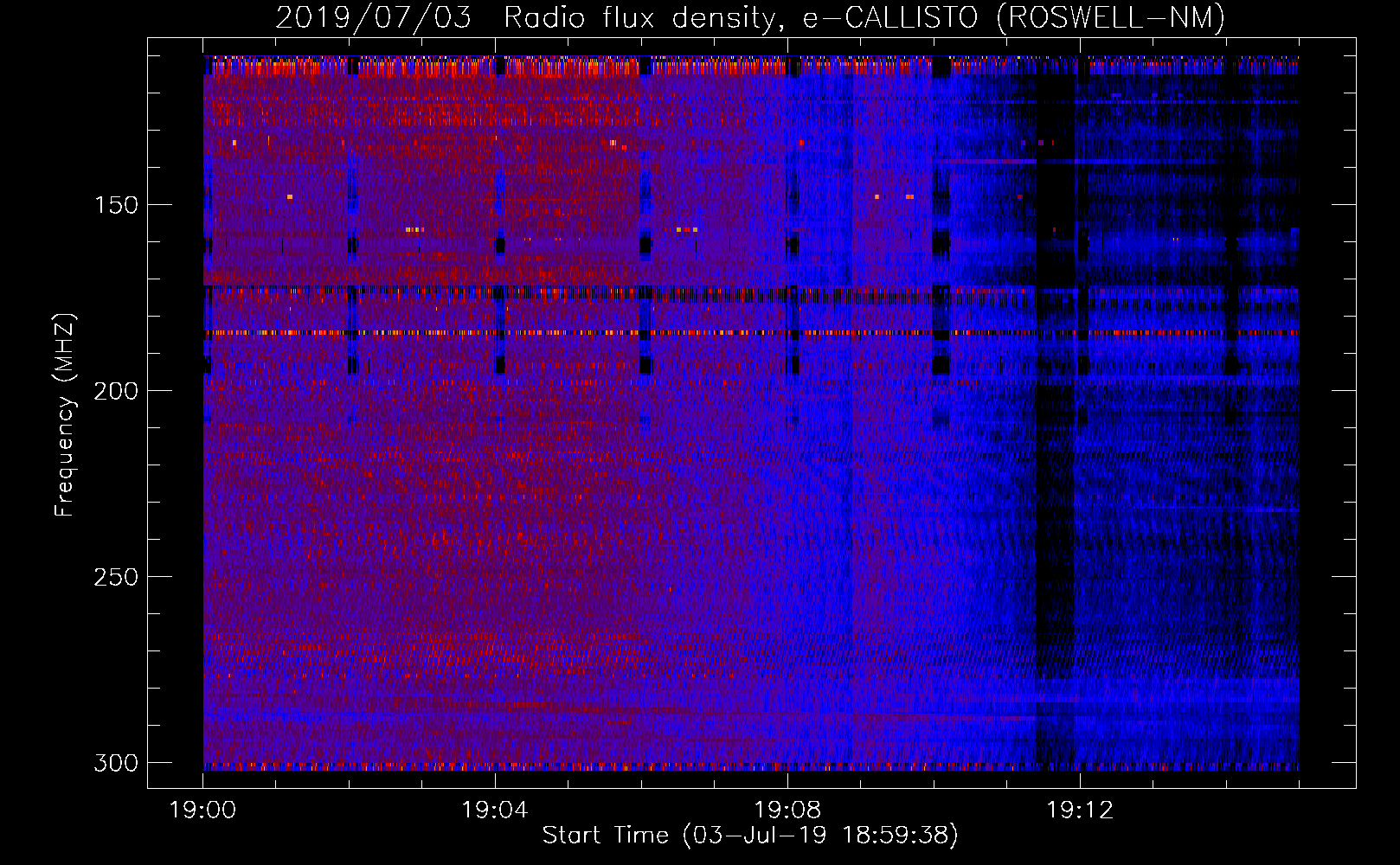Click the plot title "2019/07/03 Radio flux density, e-CALLISTO (ROSWELL-NM)"
Image resolution: width=1400 pixels, height=865 pixels.
tap(750, 17)
